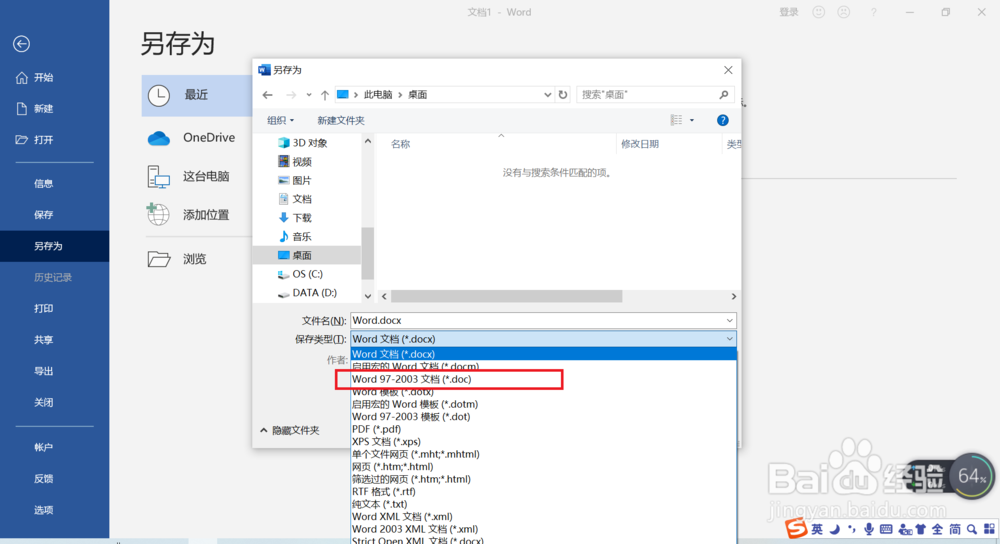Click 此电脑 in the address path
The image size is (1000, 544).
pos(378,95)
